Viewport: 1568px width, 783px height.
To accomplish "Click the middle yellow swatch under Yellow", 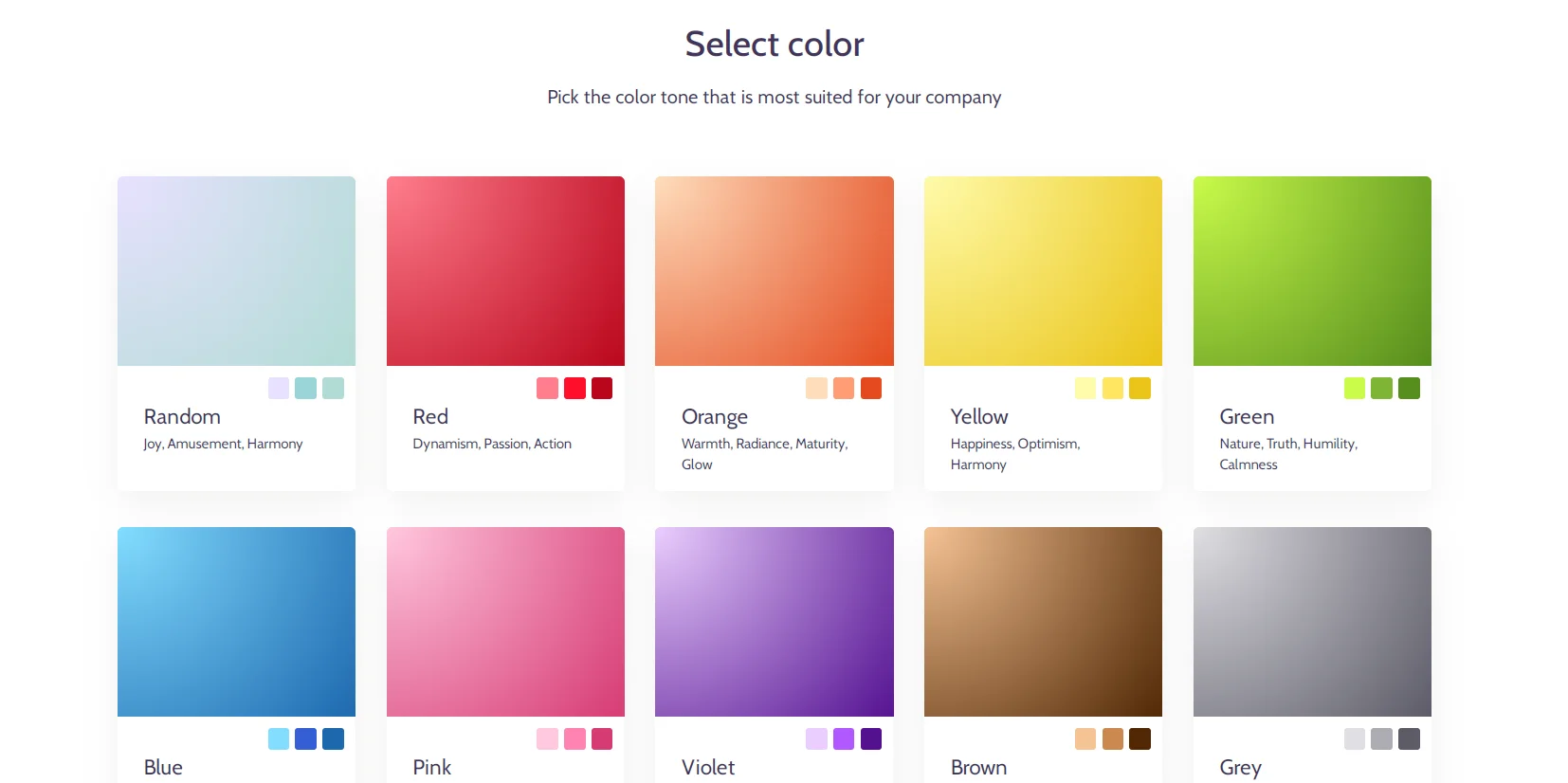I will (x=1113, y=388).
